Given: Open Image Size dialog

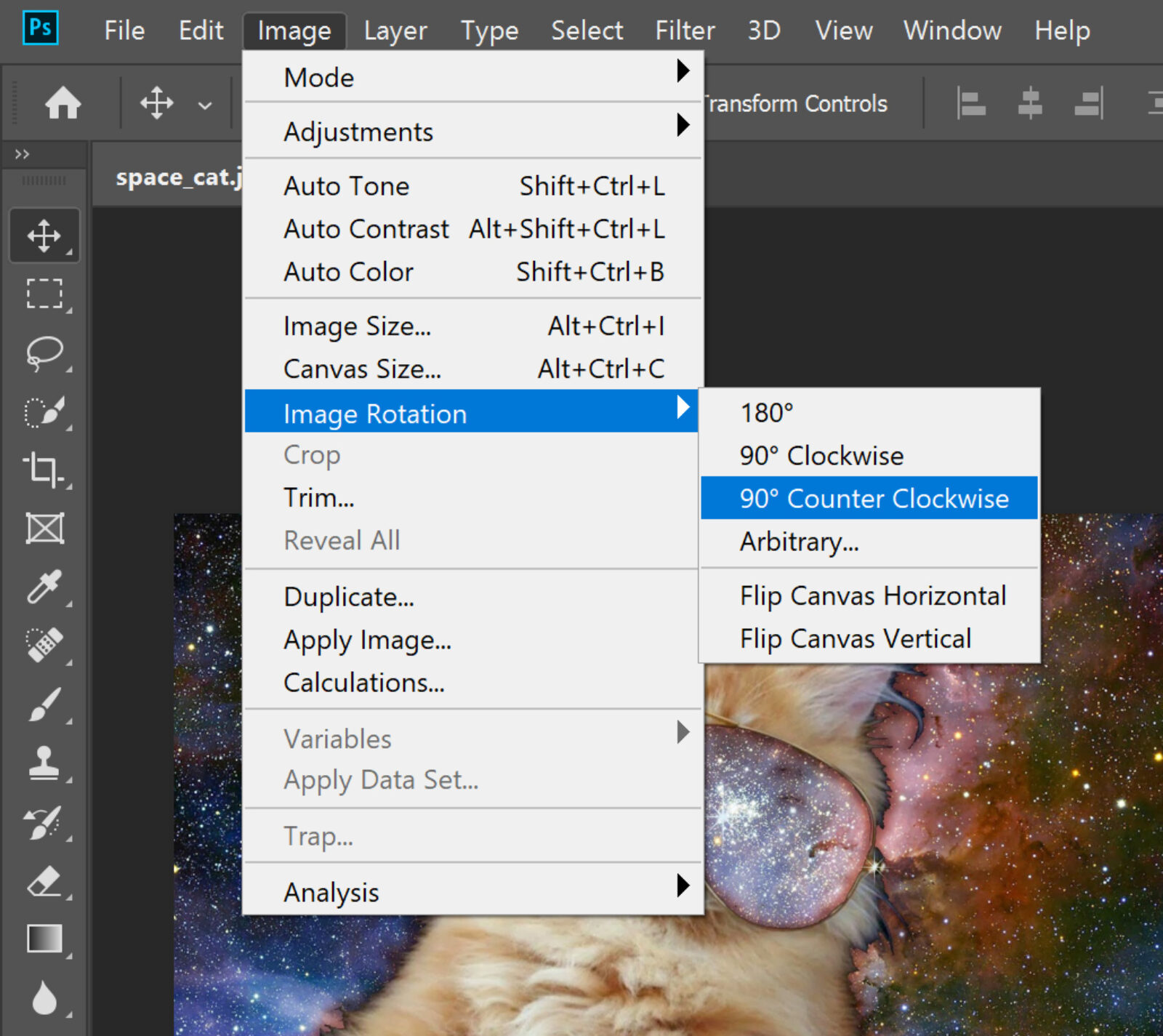Looking at the screenshot, I should point(473,326).
